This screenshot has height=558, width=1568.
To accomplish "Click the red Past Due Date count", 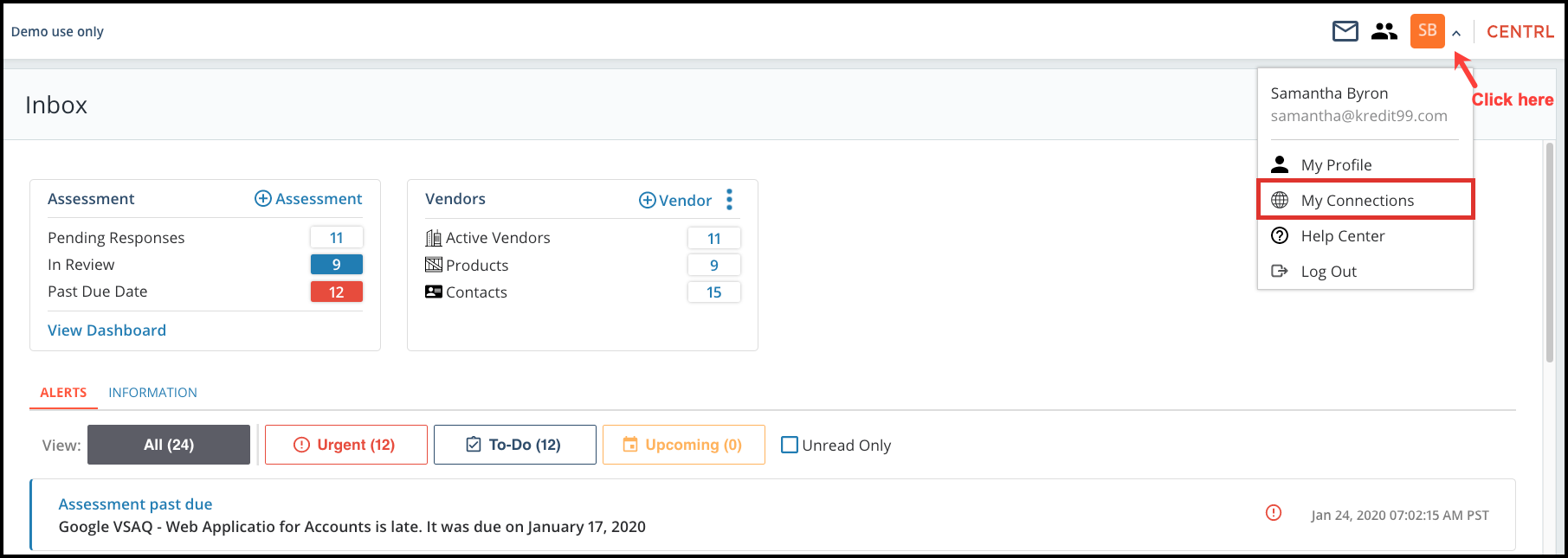I will coord(337,292).
